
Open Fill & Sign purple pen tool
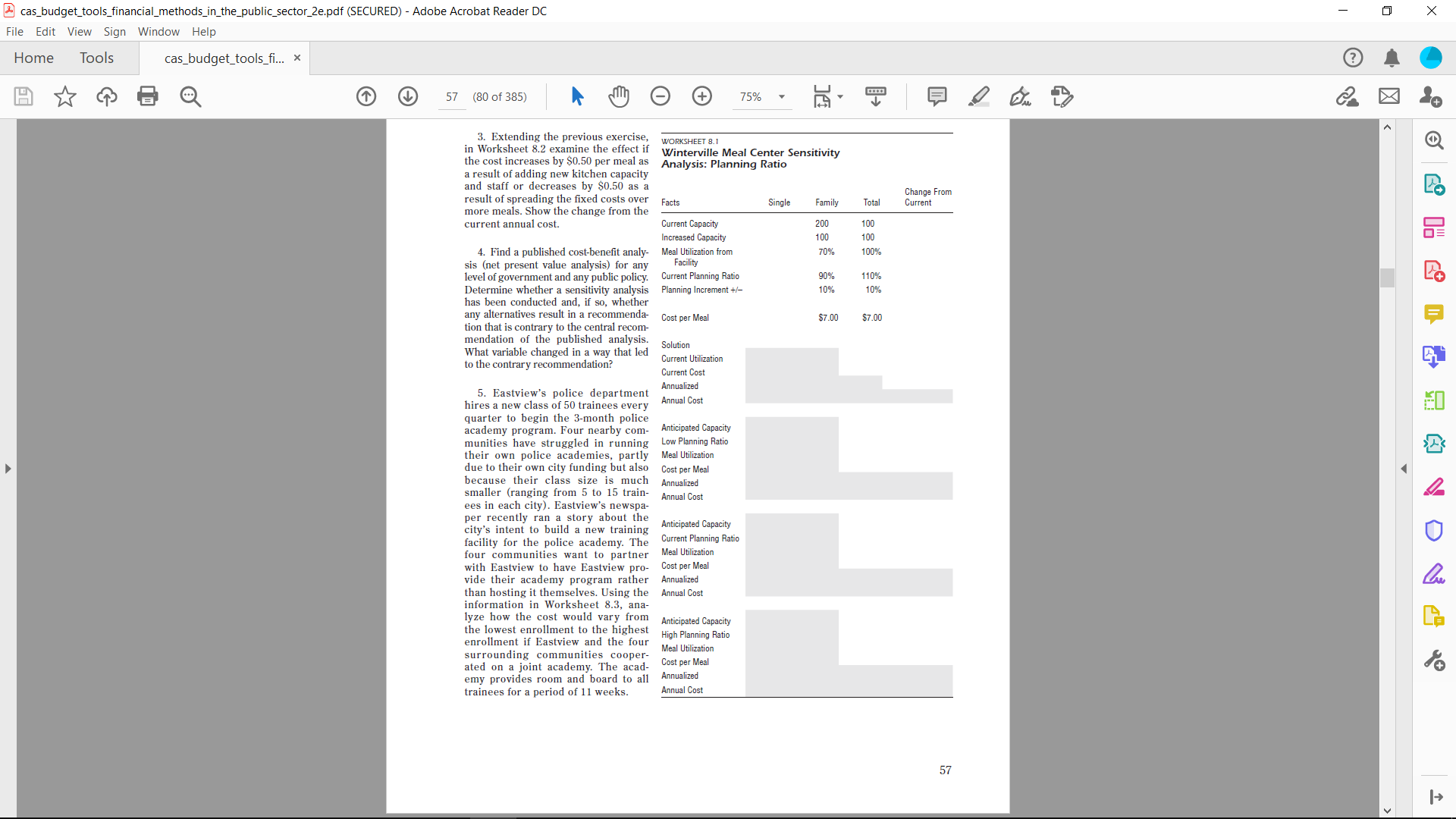coord(1434,574)
